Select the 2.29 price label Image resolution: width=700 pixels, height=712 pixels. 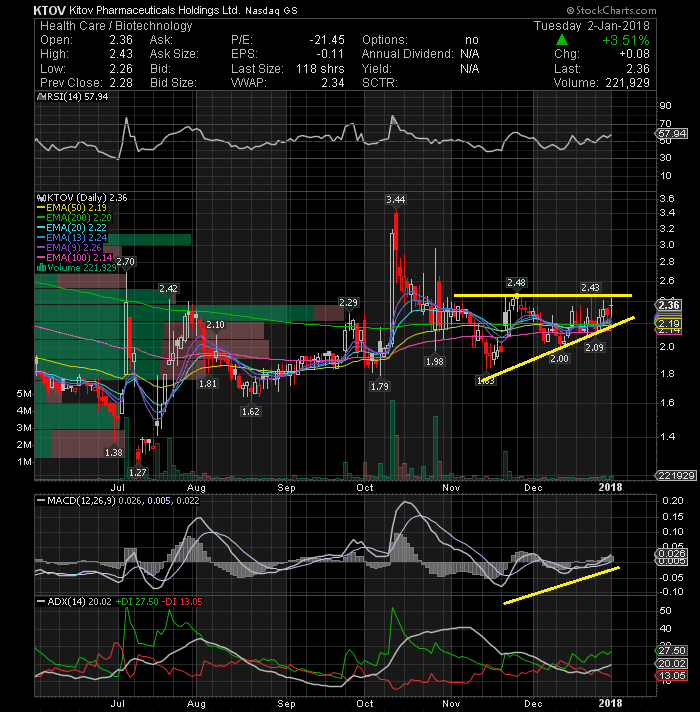(x=348, y=302)
